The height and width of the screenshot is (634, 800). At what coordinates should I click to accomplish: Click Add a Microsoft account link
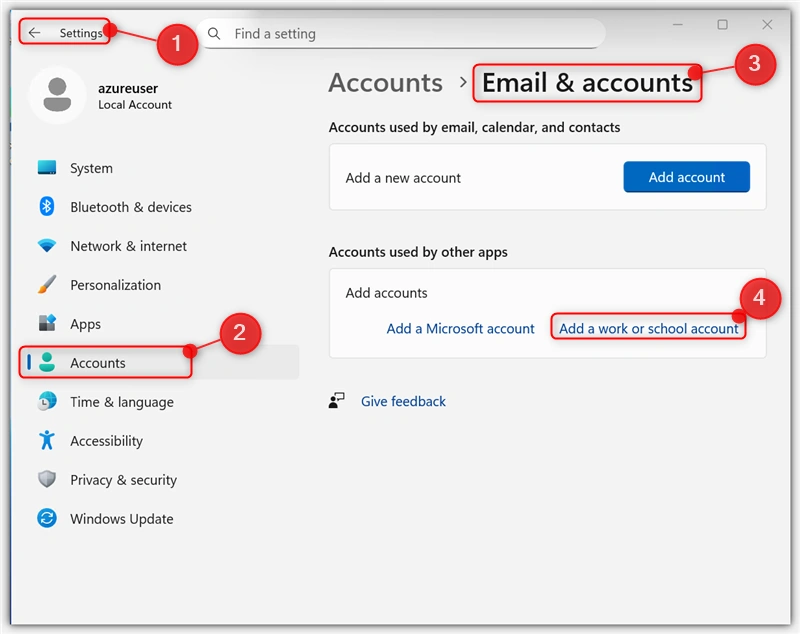click(x=460, y=328)
